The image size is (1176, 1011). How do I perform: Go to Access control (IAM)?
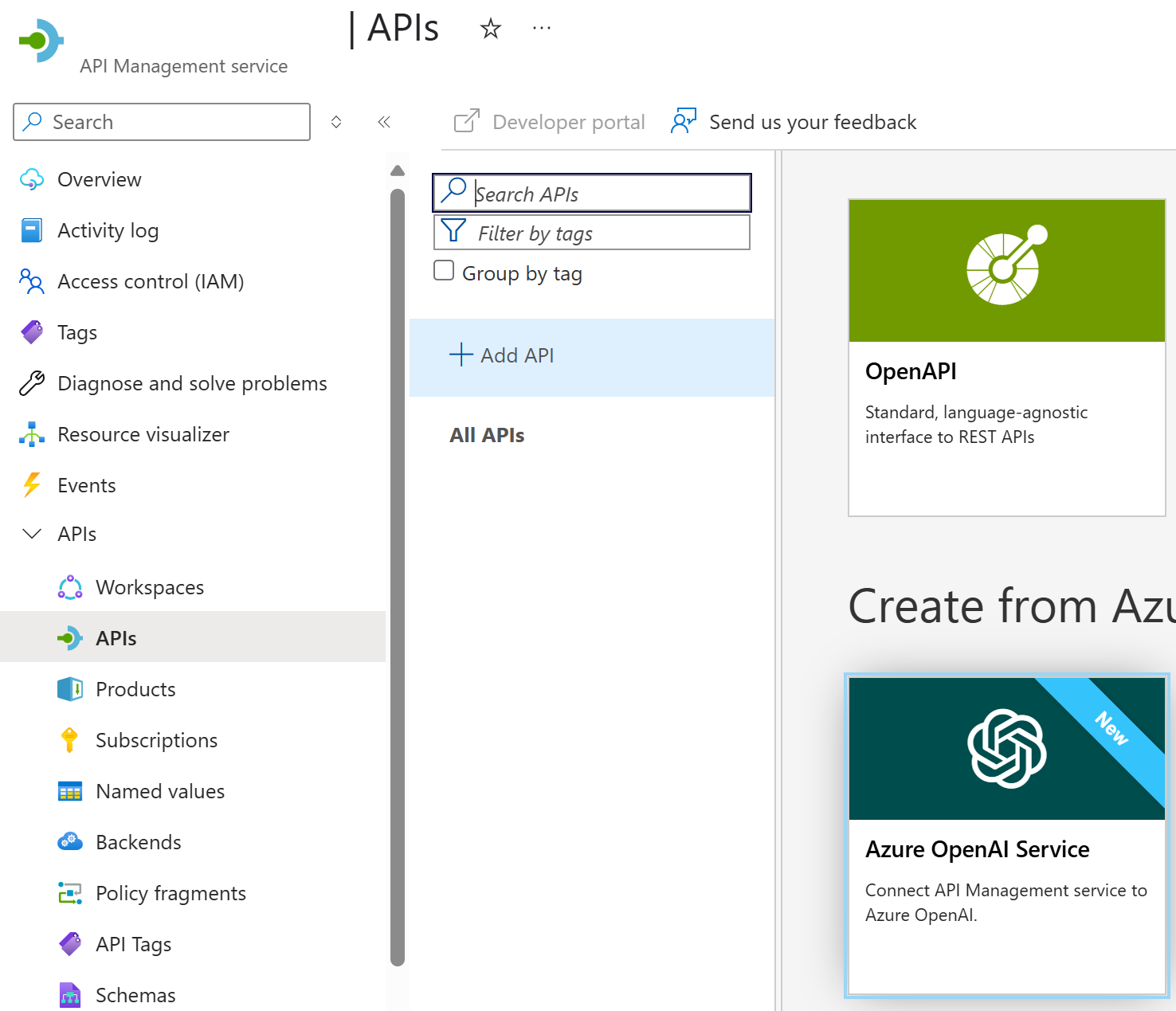point(151,281)
